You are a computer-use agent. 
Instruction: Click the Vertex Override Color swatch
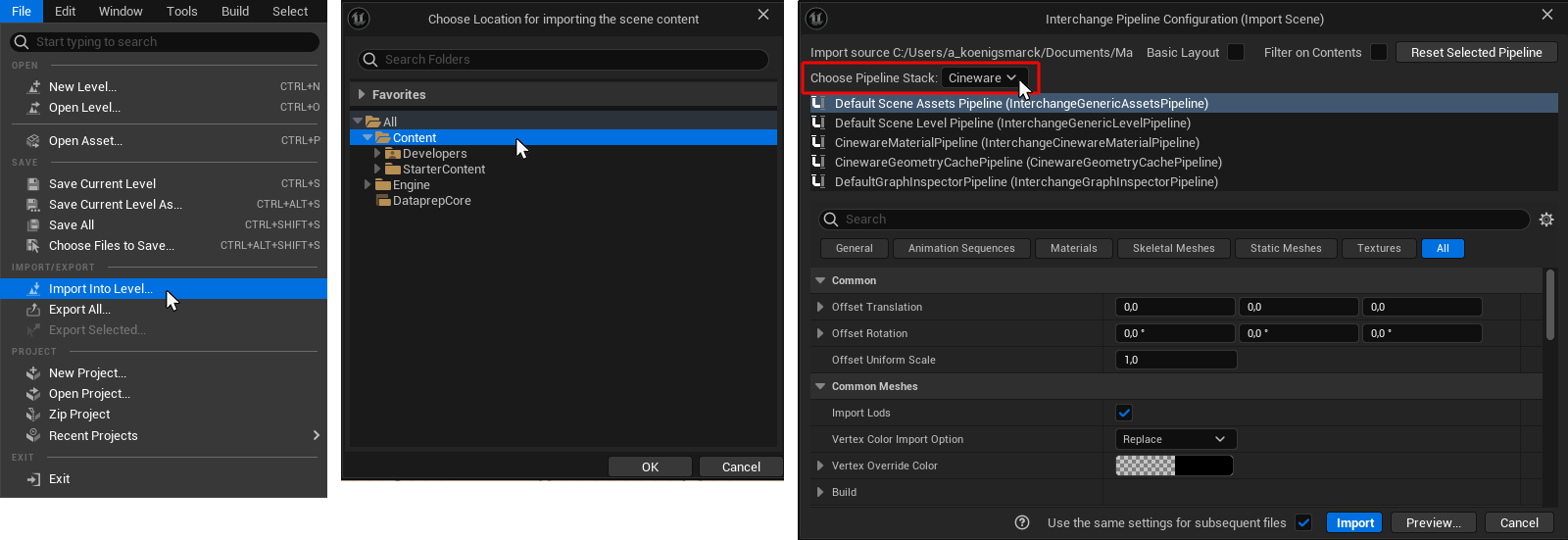1174,466
